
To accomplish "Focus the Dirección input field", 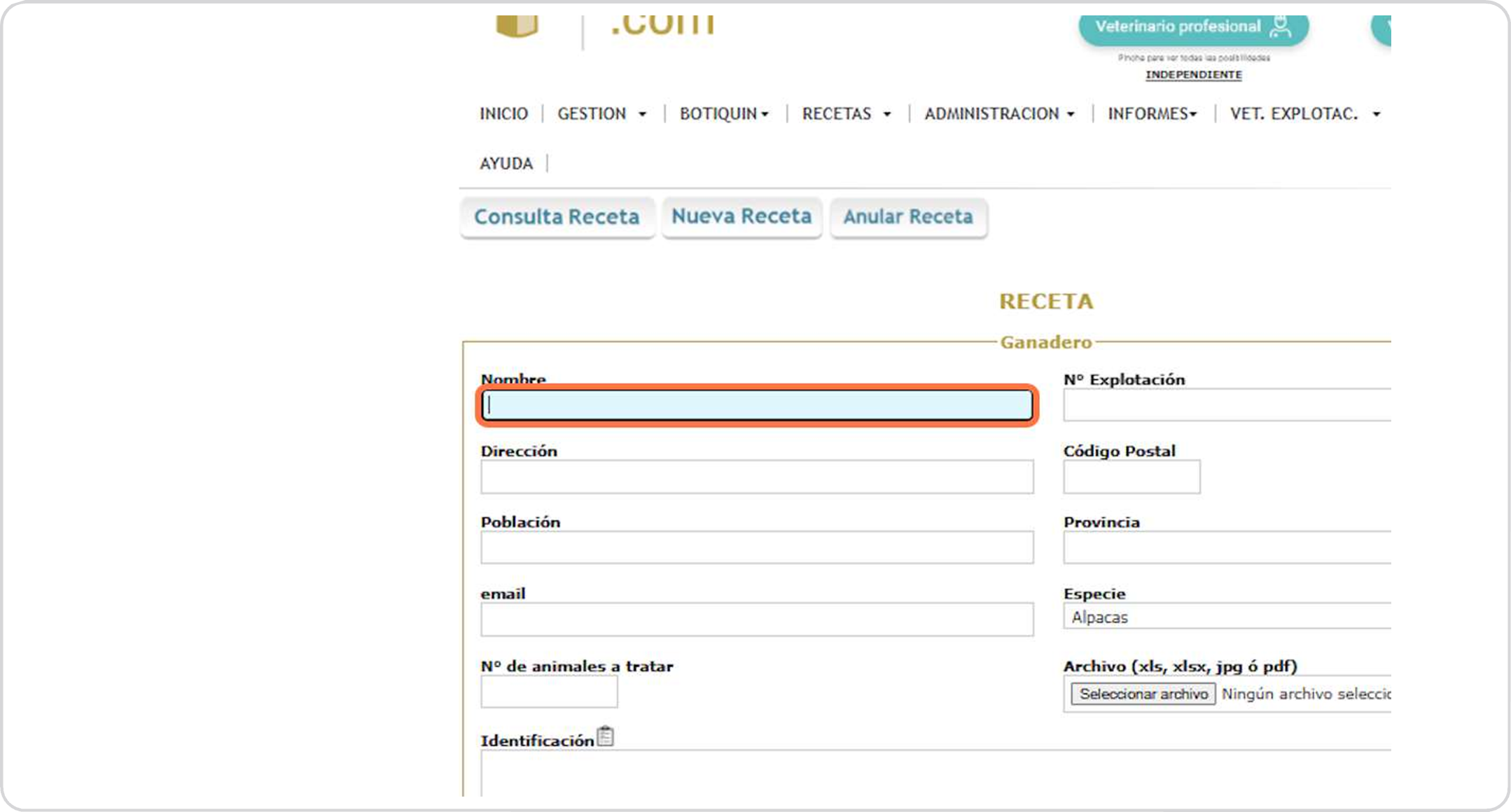I will click(756, 477).
